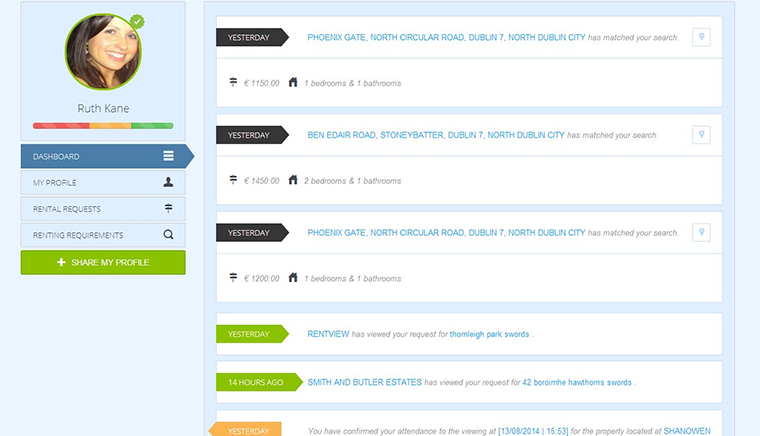The image size is (760, 436).
Task: Click the magnifier icon beside Renting Requirements
Action: click(x=169, y=235)
